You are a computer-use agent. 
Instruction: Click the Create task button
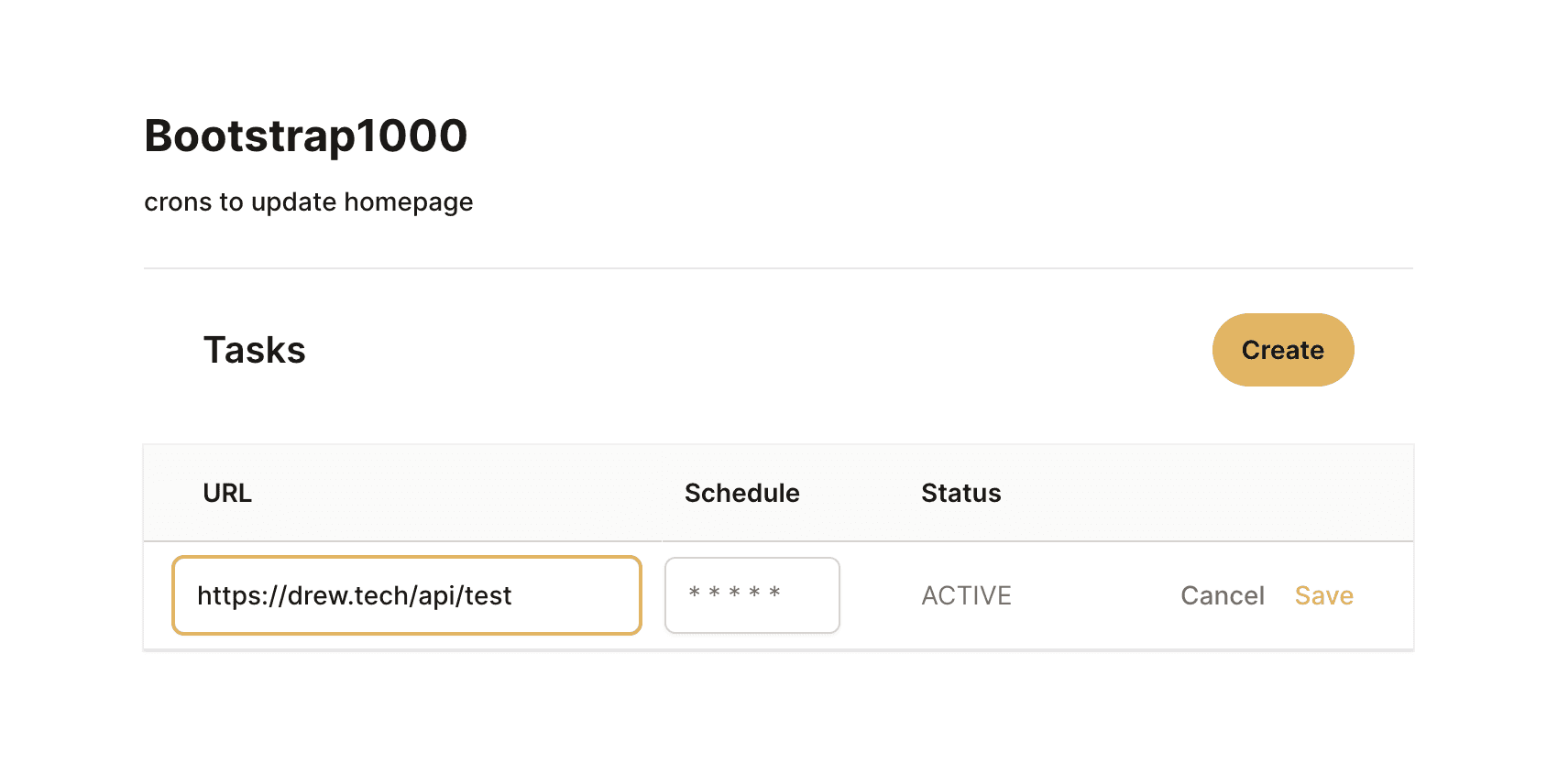tap(1283, 350)
